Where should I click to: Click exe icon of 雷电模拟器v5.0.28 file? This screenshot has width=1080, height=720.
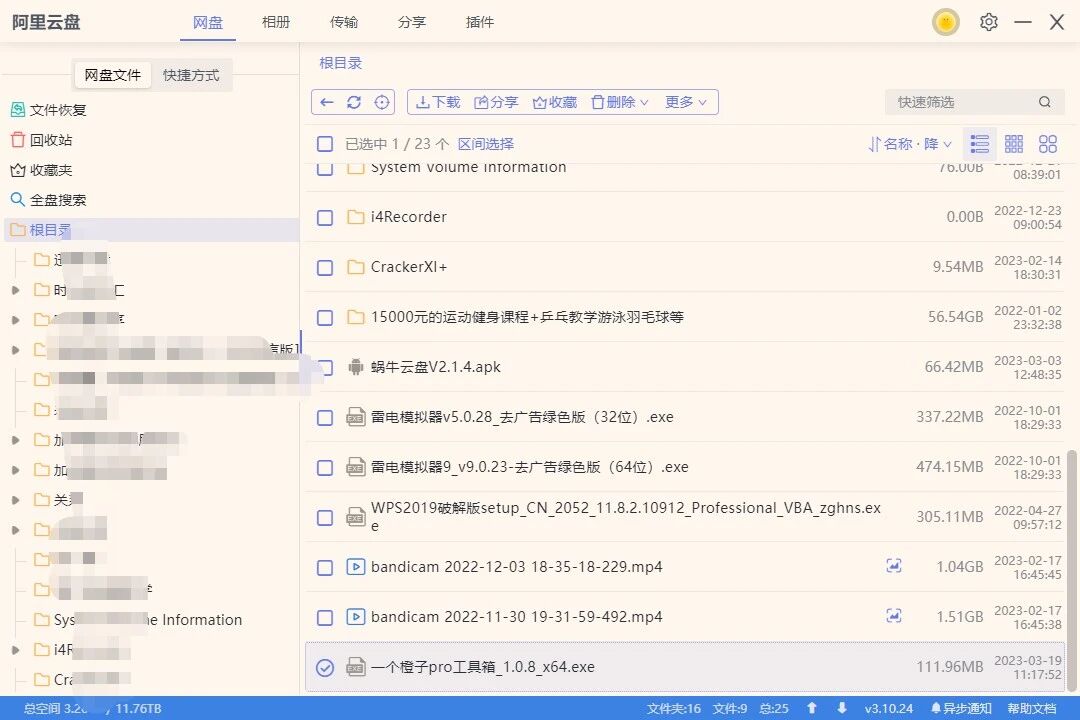[355, 418]
